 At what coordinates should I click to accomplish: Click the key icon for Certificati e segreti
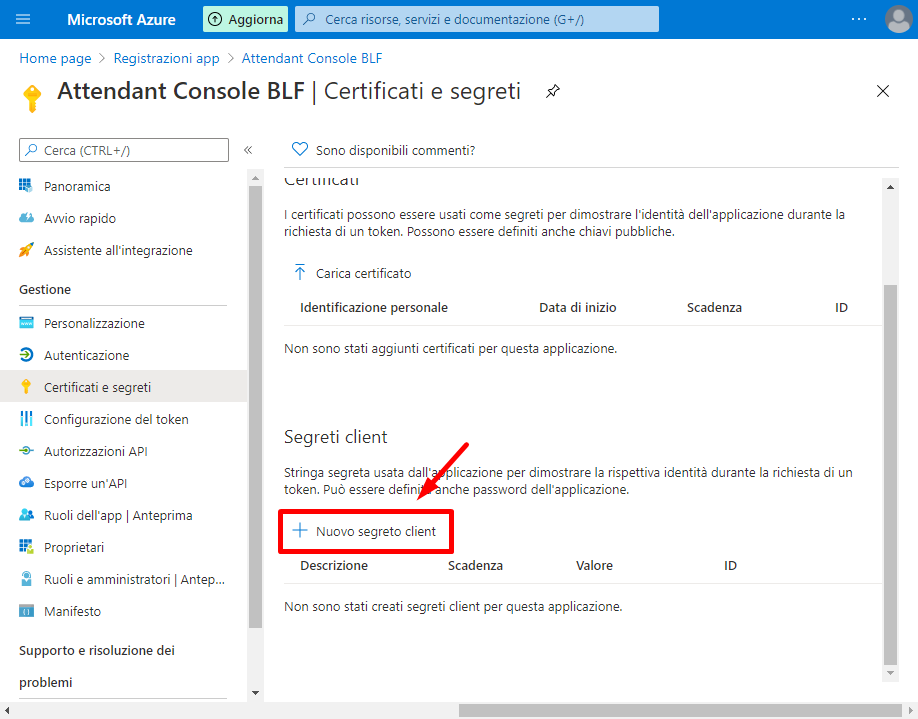pos(26,386)
